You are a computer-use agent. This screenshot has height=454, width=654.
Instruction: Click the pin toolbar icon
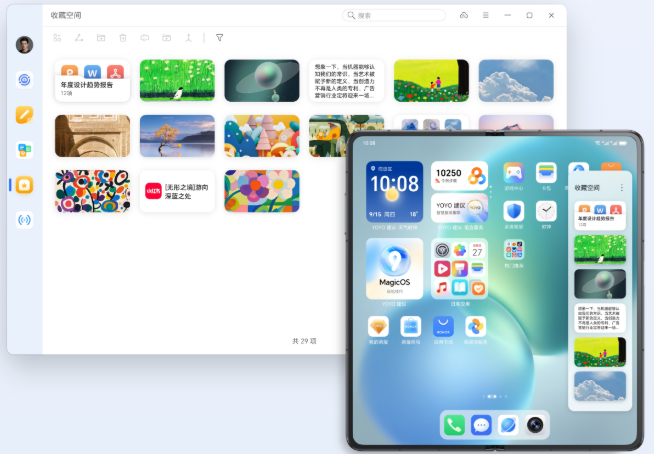click(x=189, y=38)
